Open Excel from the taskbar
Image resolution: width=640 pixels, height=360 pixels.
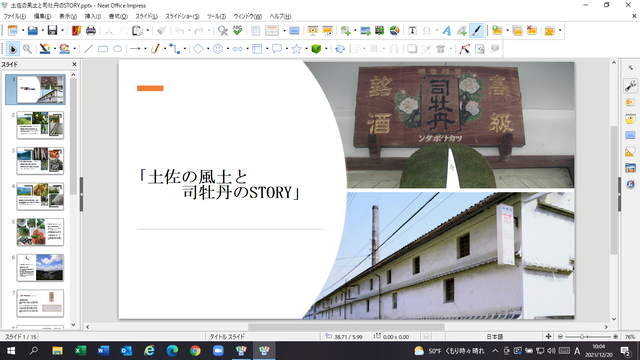point(80,351)
